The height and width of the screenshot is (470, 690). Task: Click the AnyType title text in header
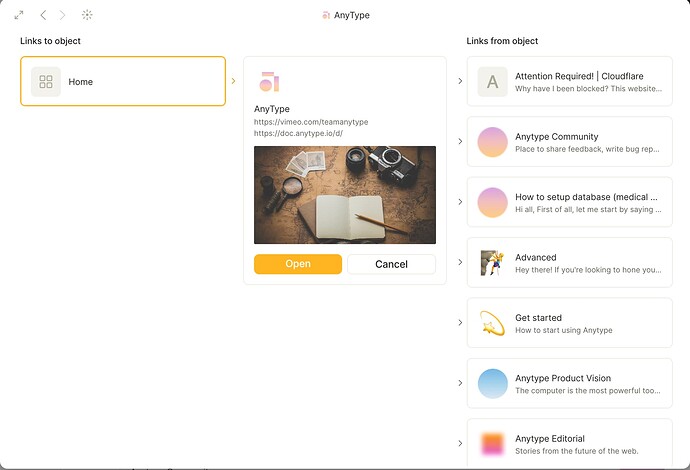point(352,15)
